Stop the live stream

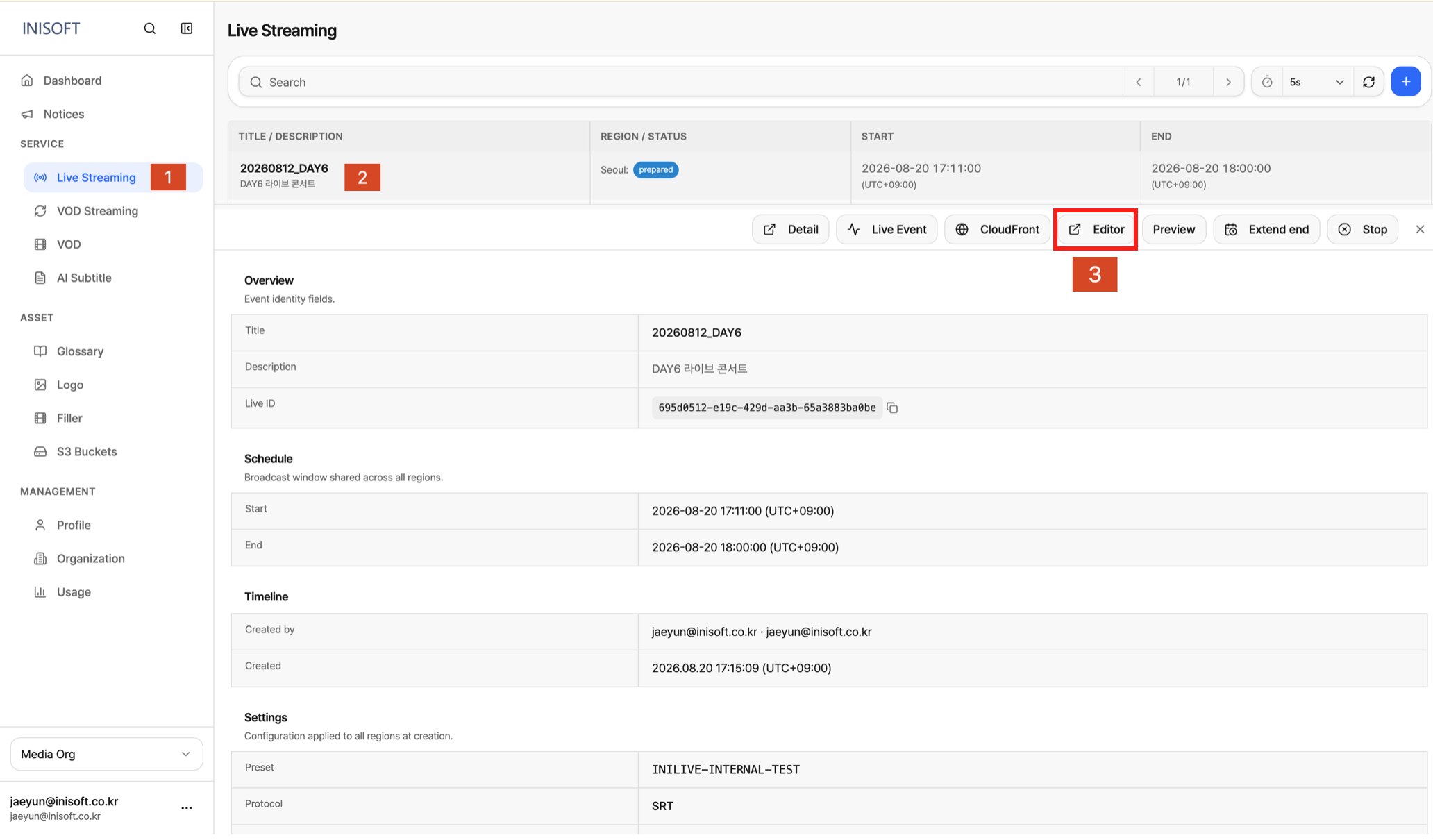pyautogui.click(x=1362, y=229)
